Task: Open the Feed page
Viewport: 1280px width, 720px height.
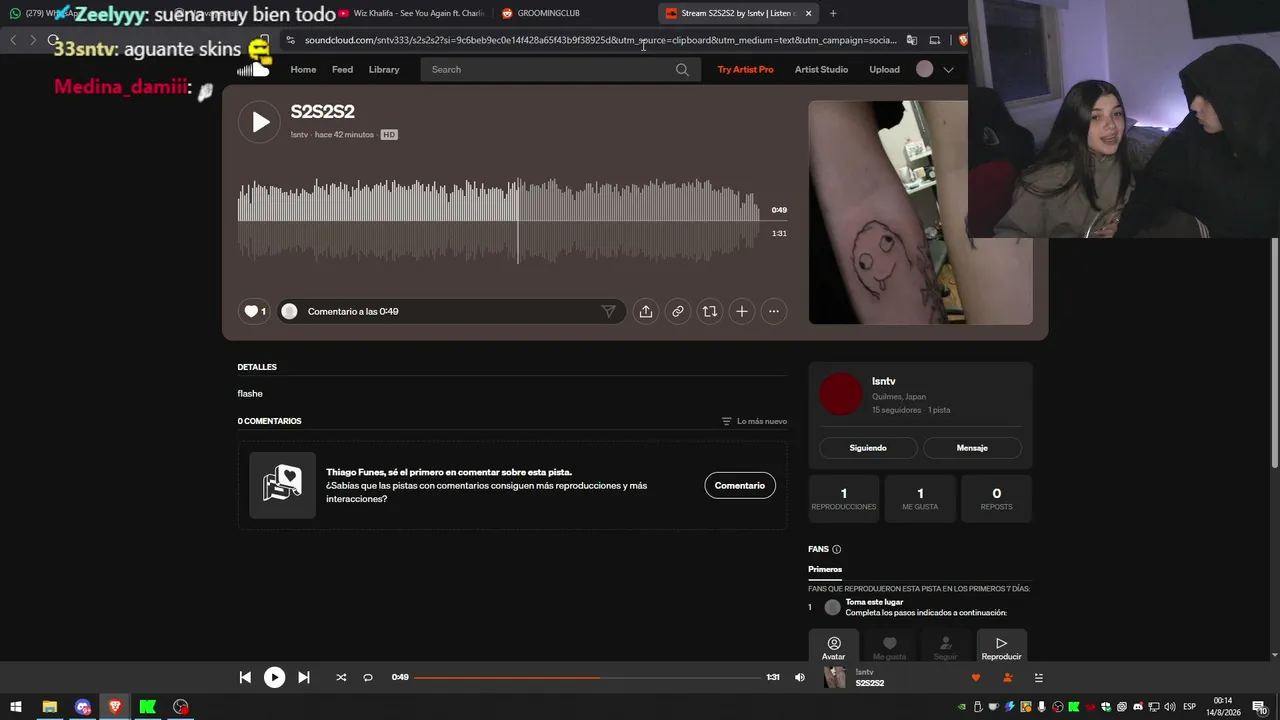Action: coord(342,69)
